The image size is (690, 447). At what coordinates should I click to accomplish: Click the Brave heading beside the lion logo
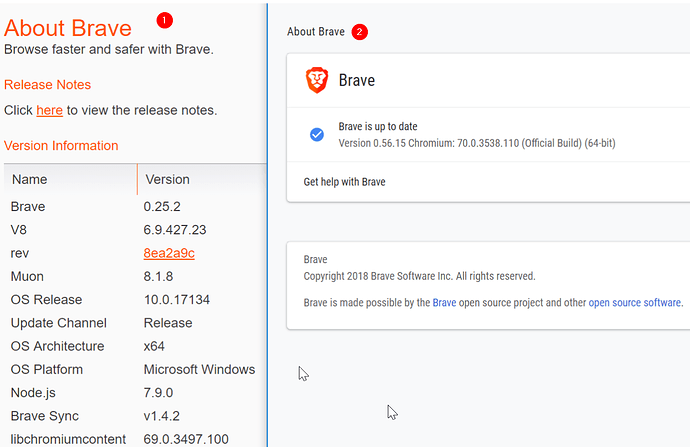[357, 81]
